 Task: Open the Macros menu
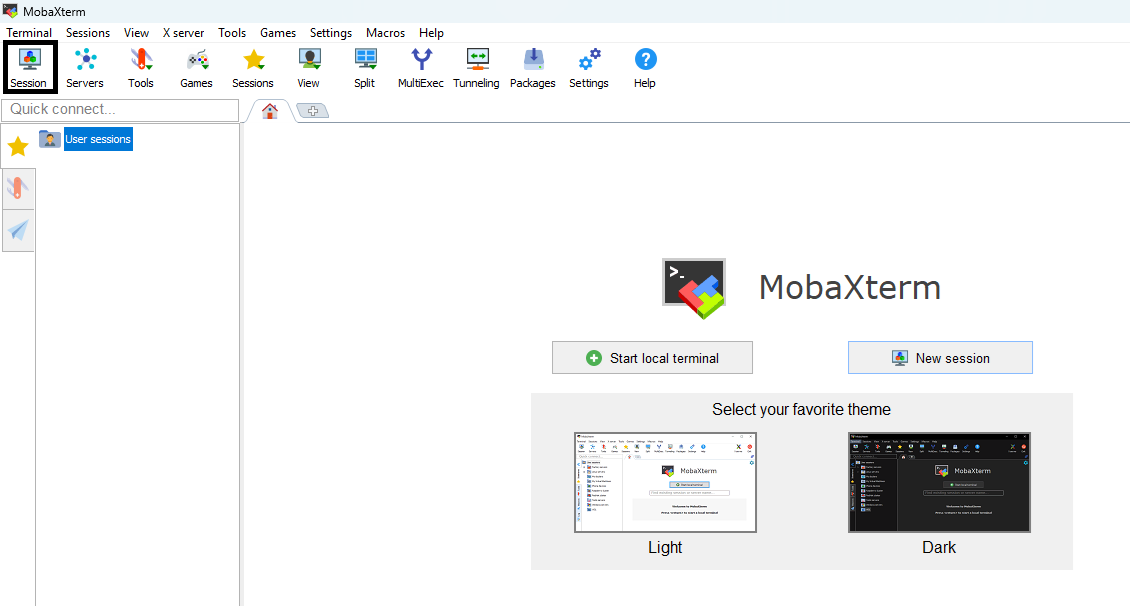point(386,33)
